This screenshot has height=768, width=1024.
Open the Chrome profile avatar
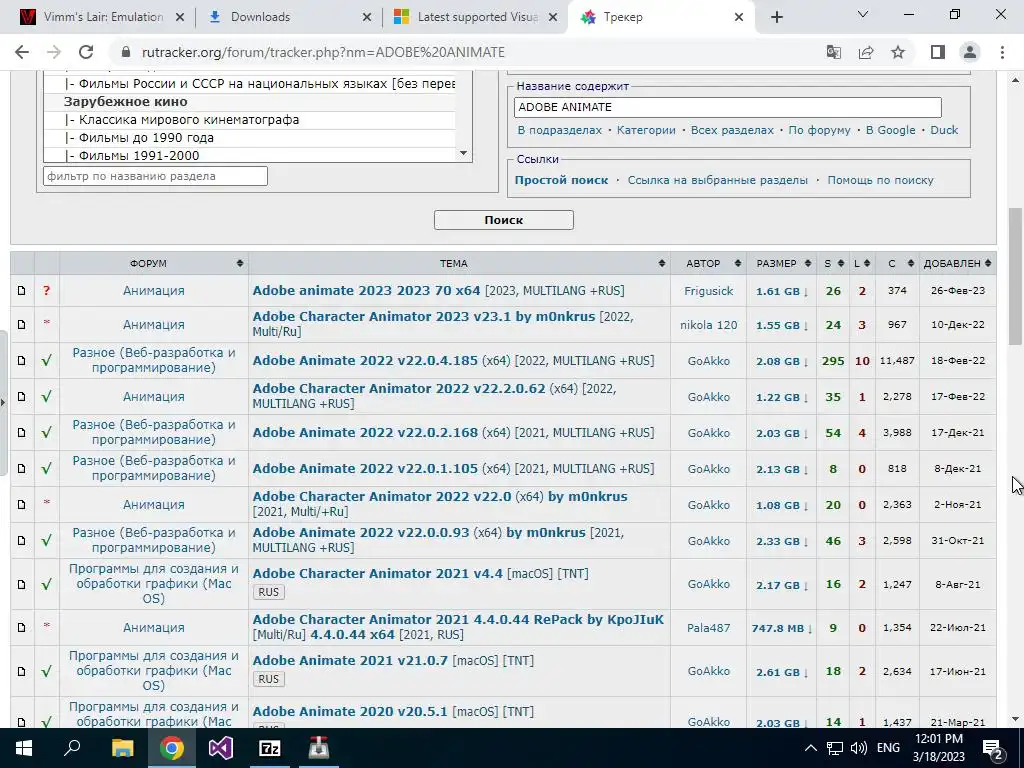[970, 52]
